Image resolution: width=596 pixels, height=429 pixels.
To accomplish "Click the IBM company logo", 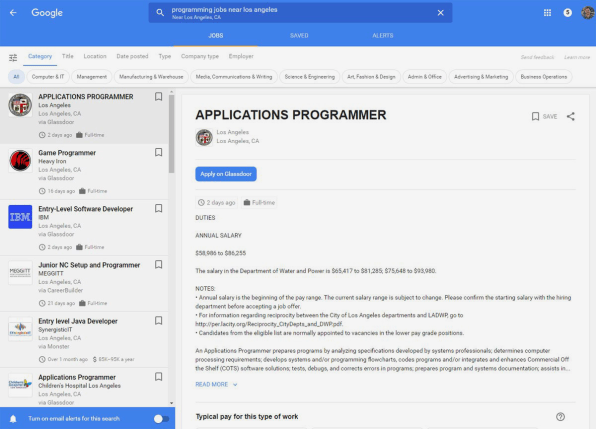I will point(20,217).
